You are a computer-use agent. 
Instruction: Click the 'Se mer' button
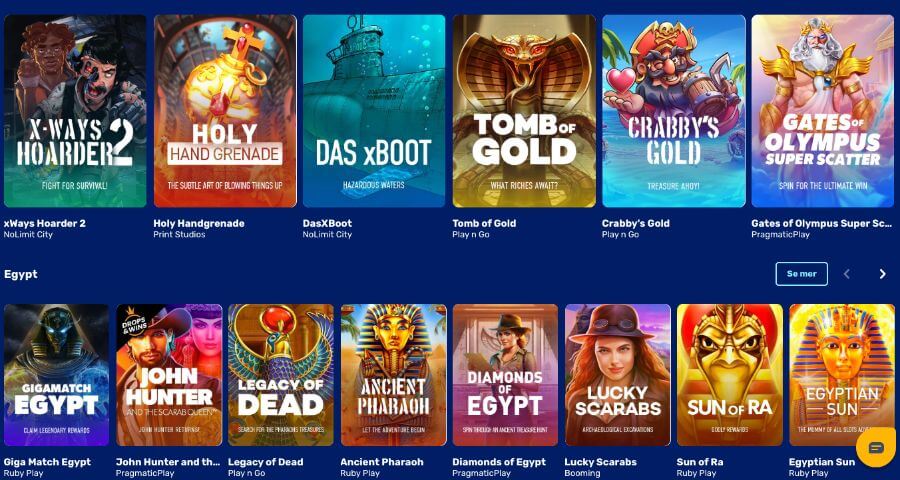pos(801,274)
